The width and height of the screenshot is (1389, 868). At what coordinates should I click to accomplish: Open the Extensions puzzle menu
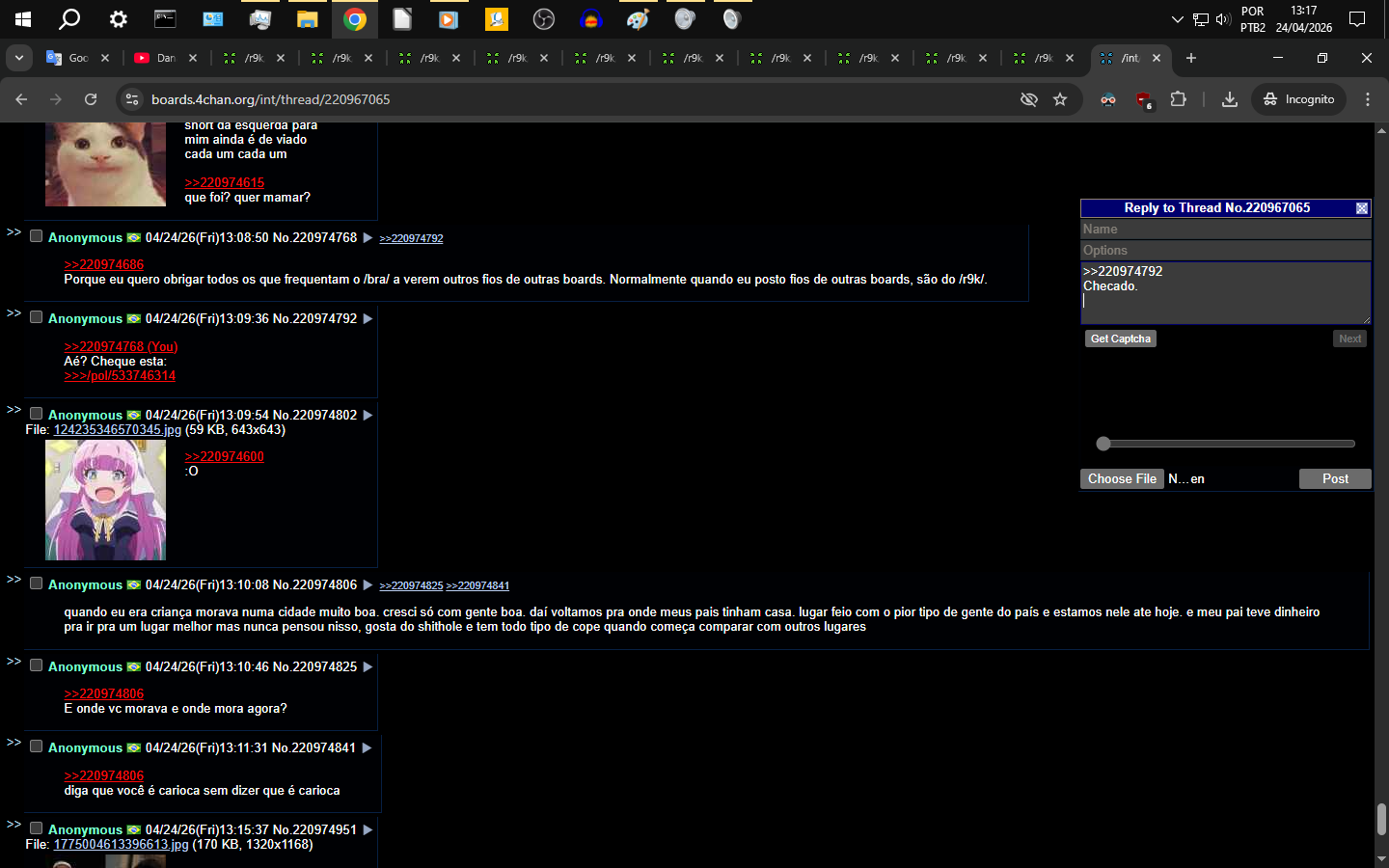tap(1178, 99)
